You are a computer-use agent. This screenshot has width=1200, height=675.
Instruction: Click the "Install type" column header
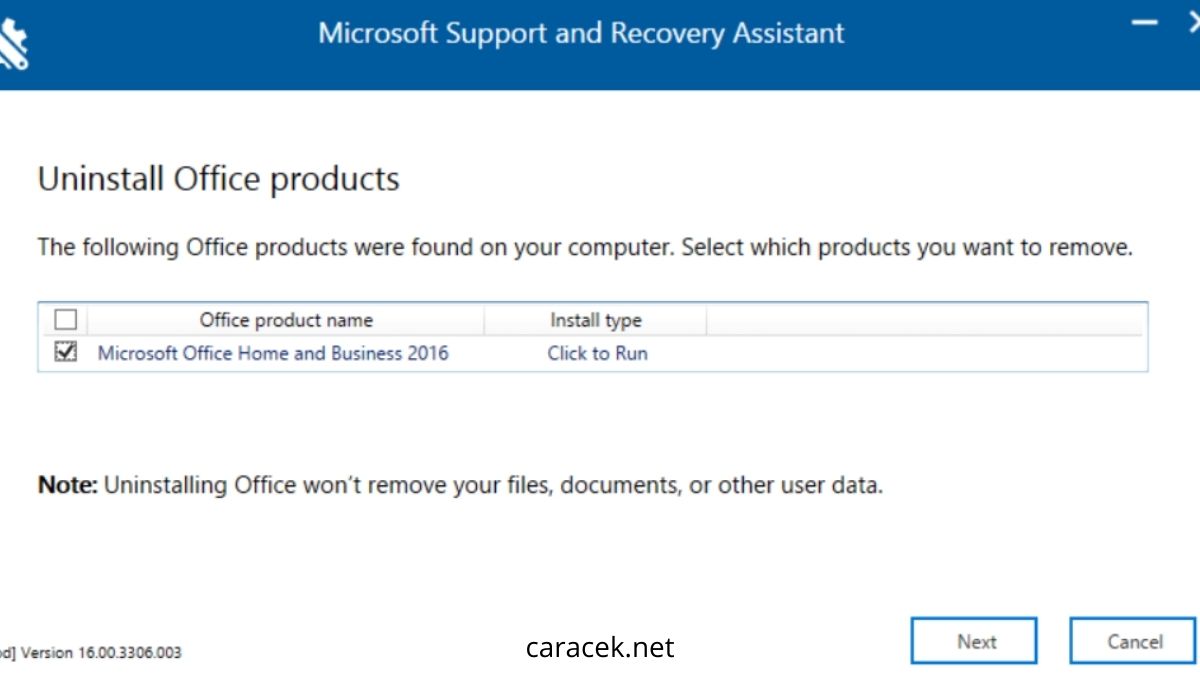click(x=595, y=320)
